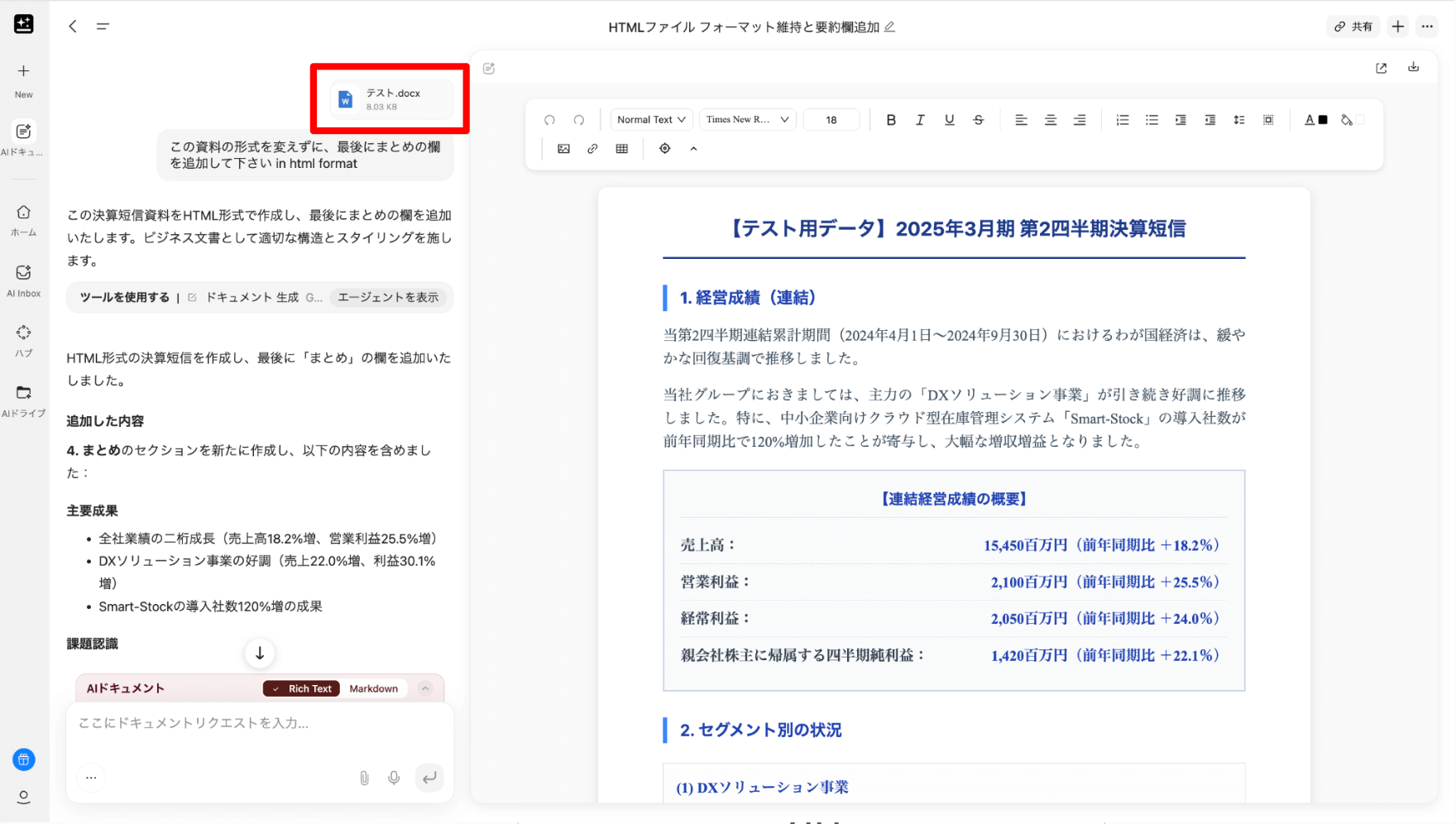Click the insert image icon

pyautogui.click(x=563, y=149)
